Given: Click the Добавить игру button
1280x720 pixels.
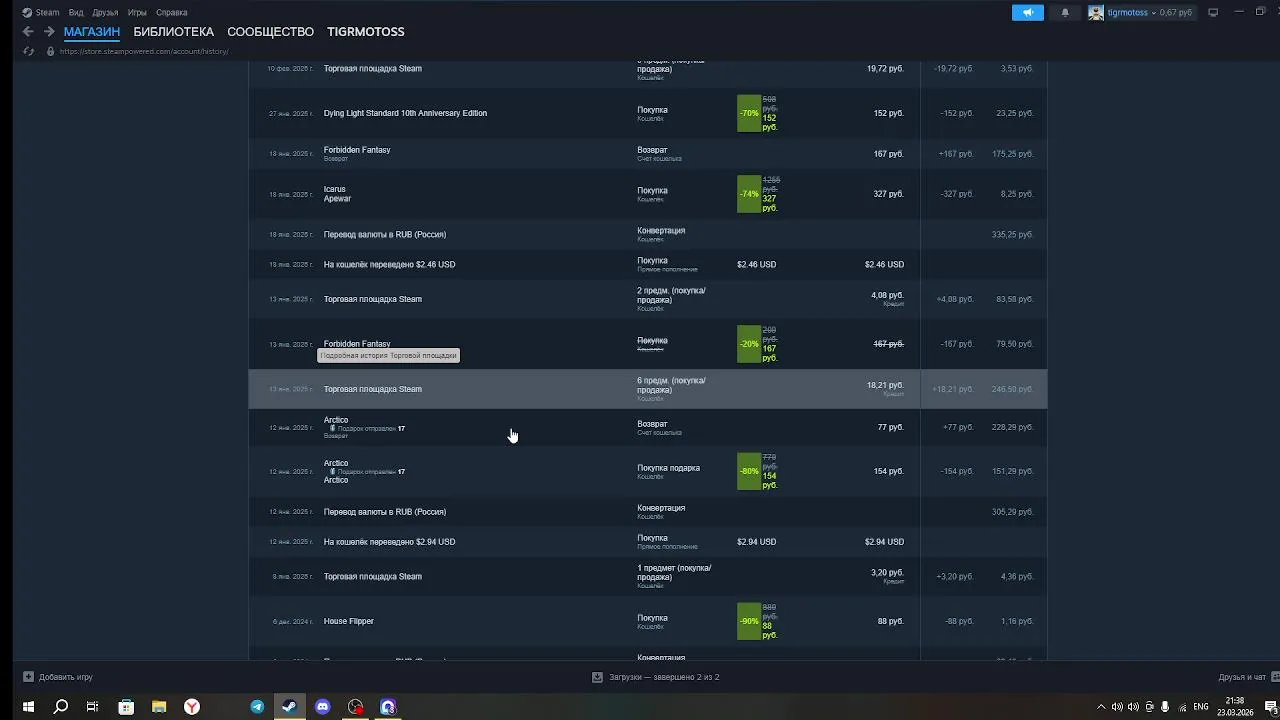Looking at the screenshot, I should point(58,677).
